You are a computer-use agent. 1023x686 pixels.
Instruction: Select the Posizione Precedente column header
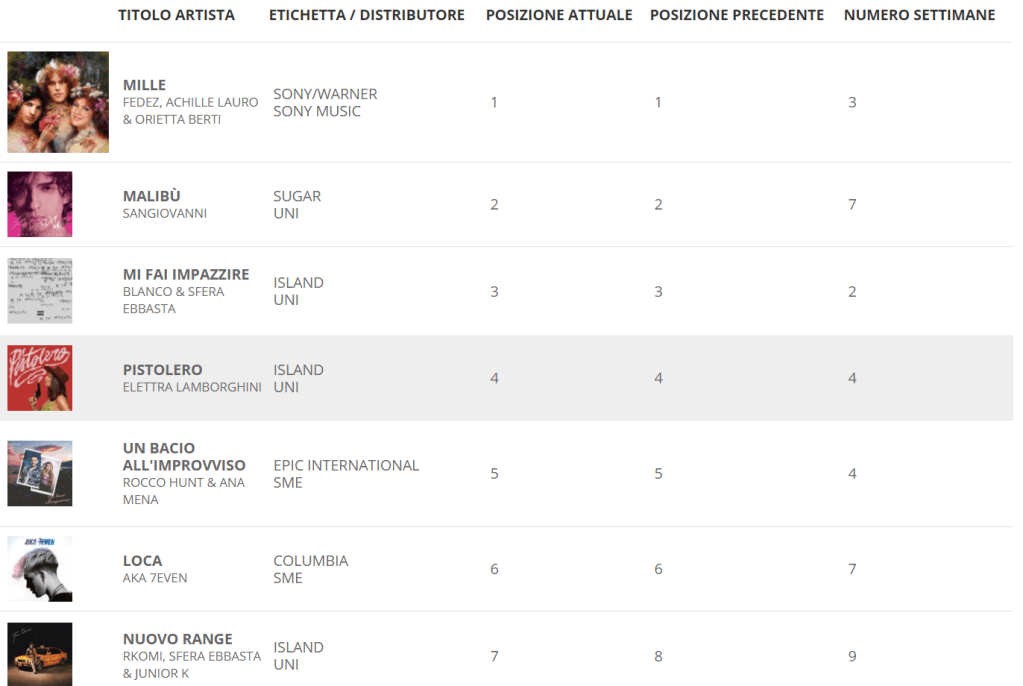point(737,15)
